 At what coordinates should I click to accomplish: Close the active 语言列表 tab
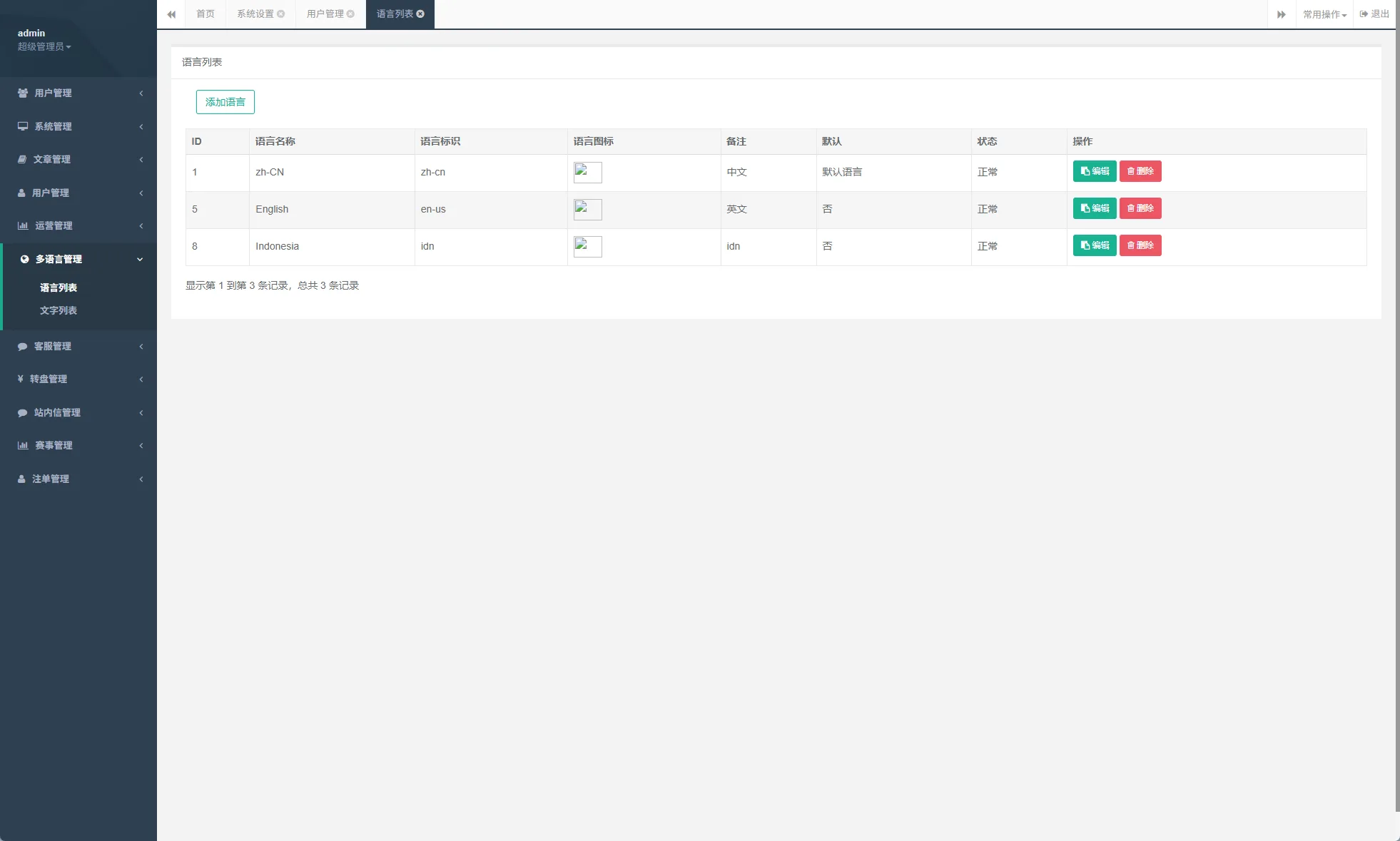[x=420, y=14]
